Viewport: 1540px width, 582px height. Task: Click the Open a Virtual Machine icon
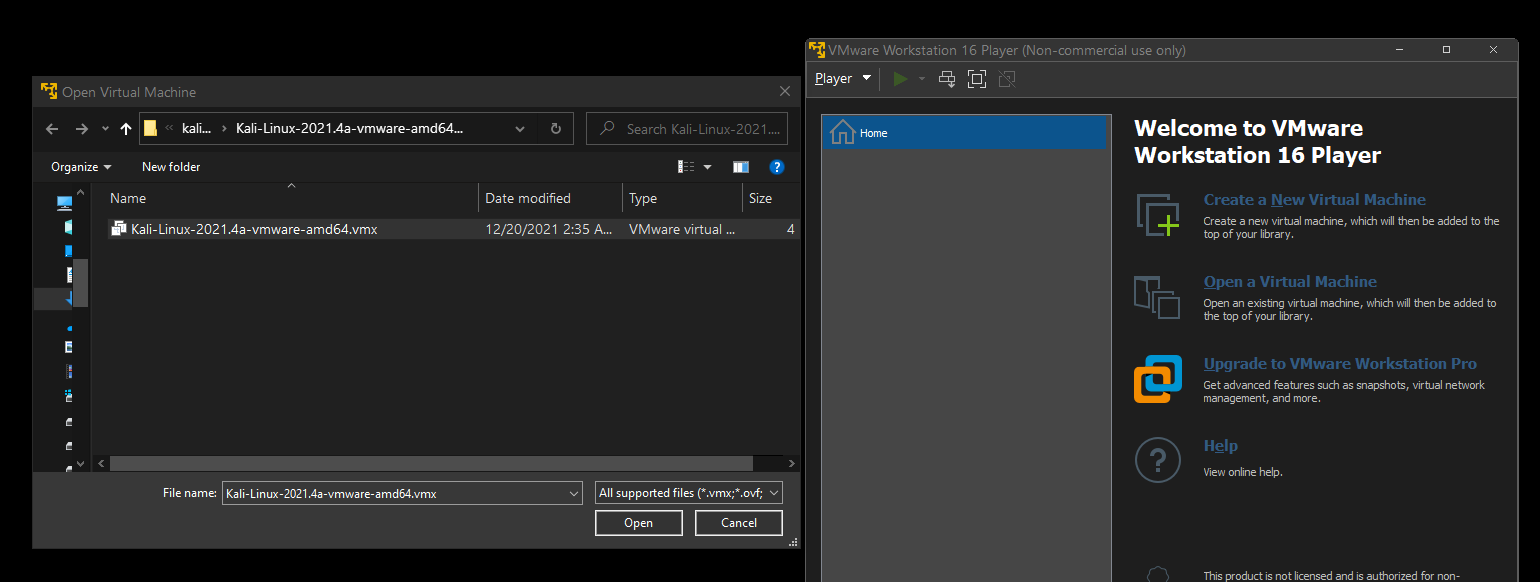(x=1158, y=297)
